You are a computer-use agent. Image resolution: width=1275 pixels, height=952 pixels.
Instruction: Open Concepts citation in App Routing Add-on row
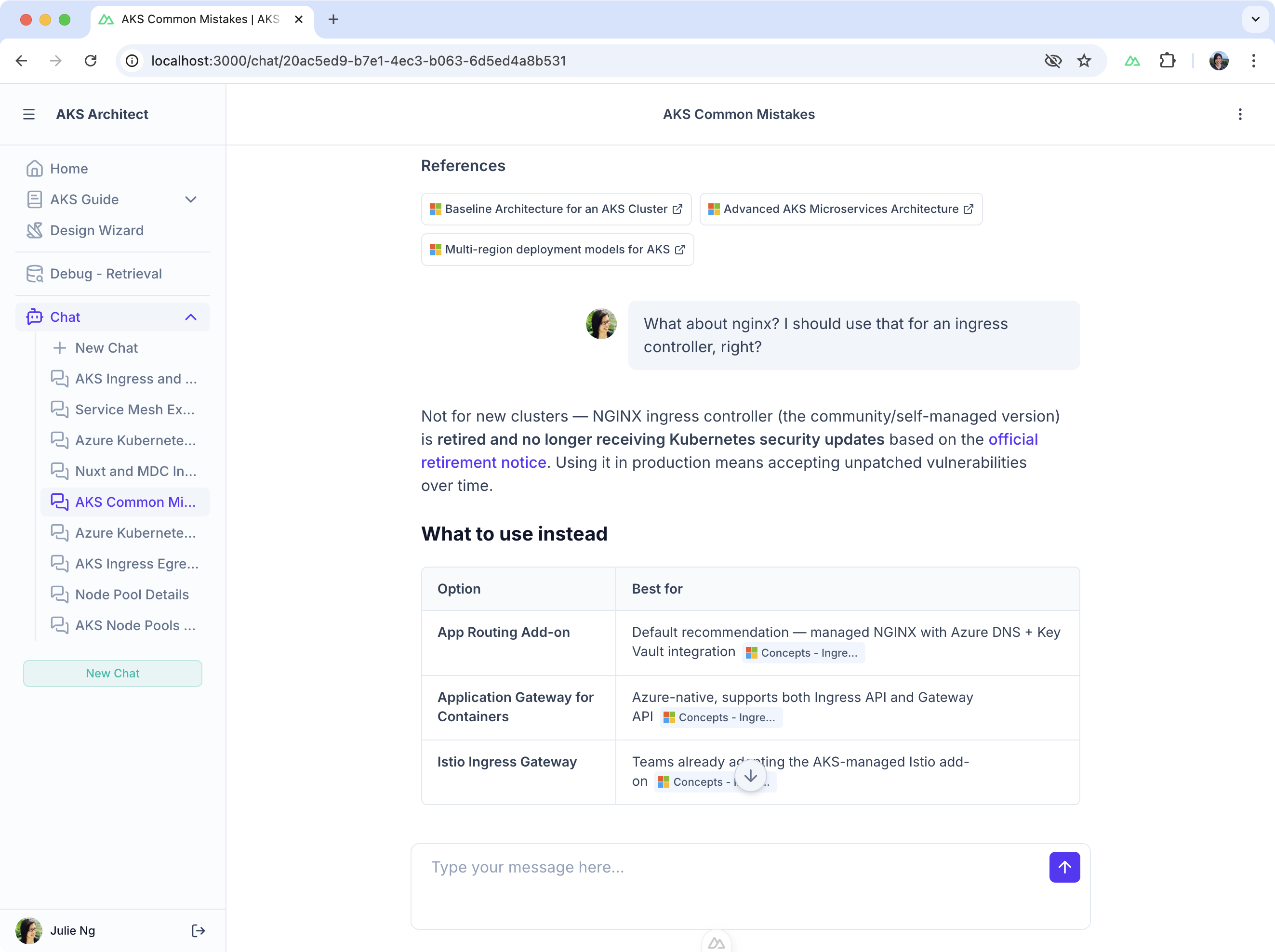(x=803, y=653)
